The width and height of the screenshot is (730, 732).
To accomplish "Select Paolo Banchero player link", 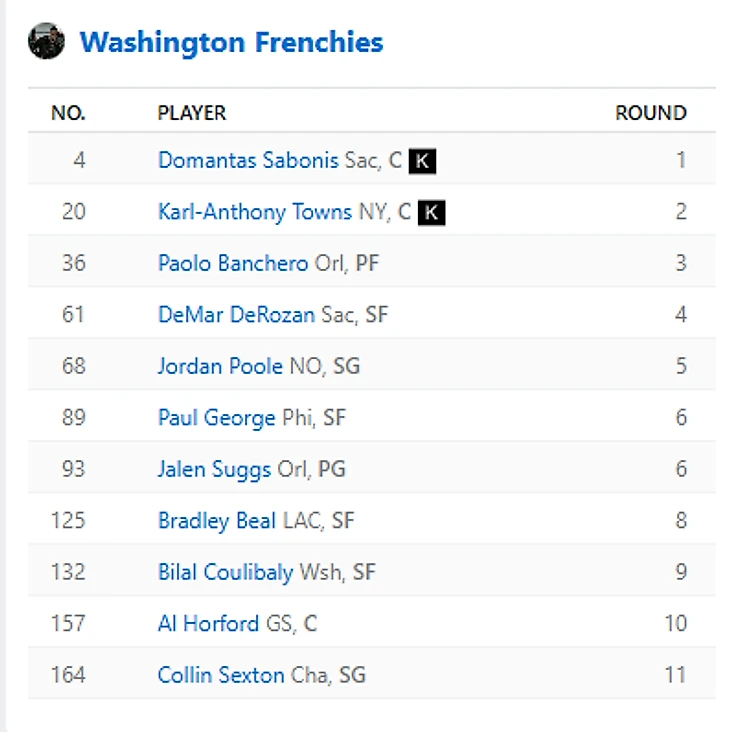I will [233, 263].
